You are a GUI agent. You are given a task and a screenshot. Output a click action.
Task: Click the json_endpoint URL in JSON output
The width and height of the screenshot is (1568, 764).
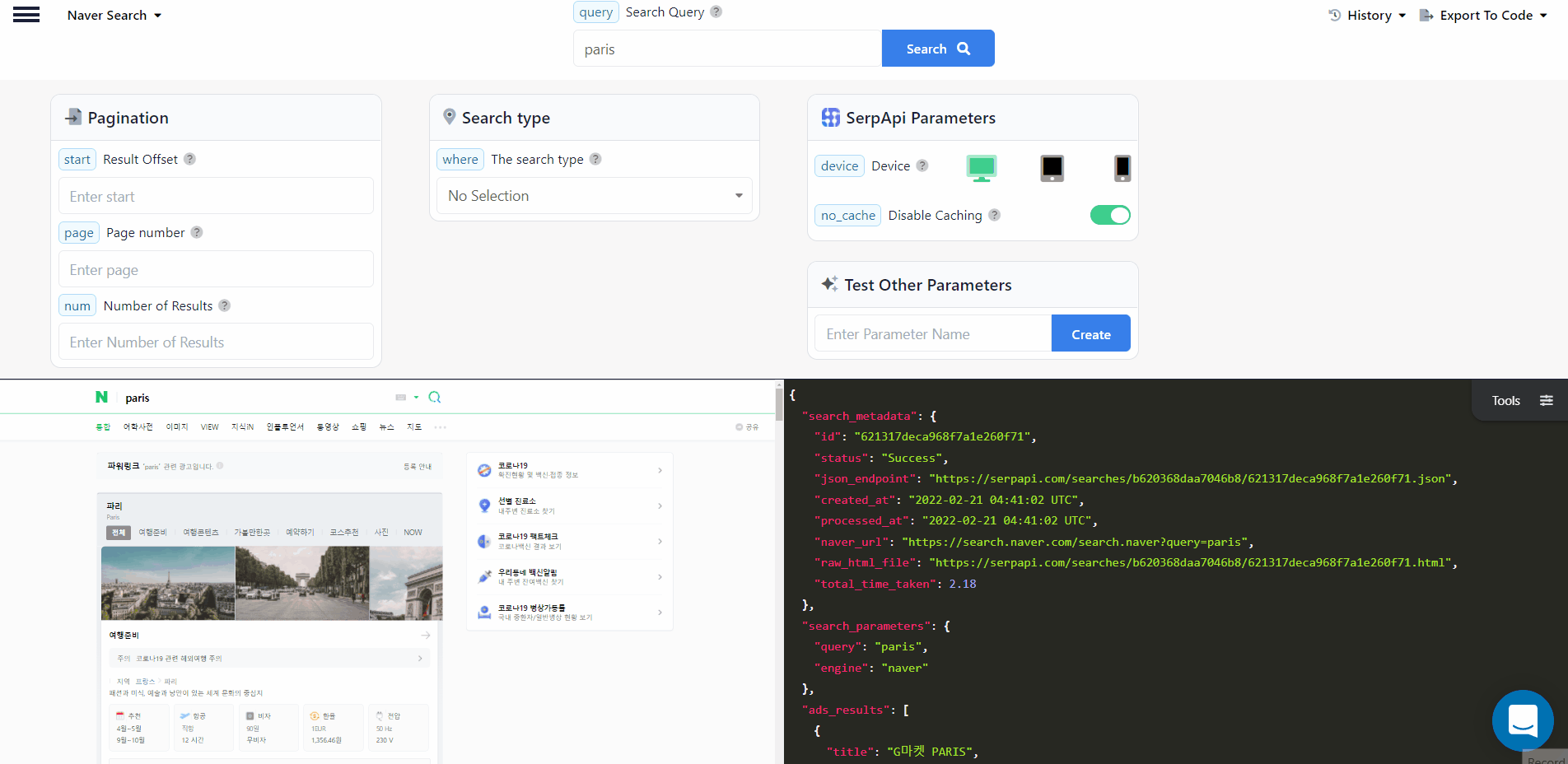coord(1190,478)
